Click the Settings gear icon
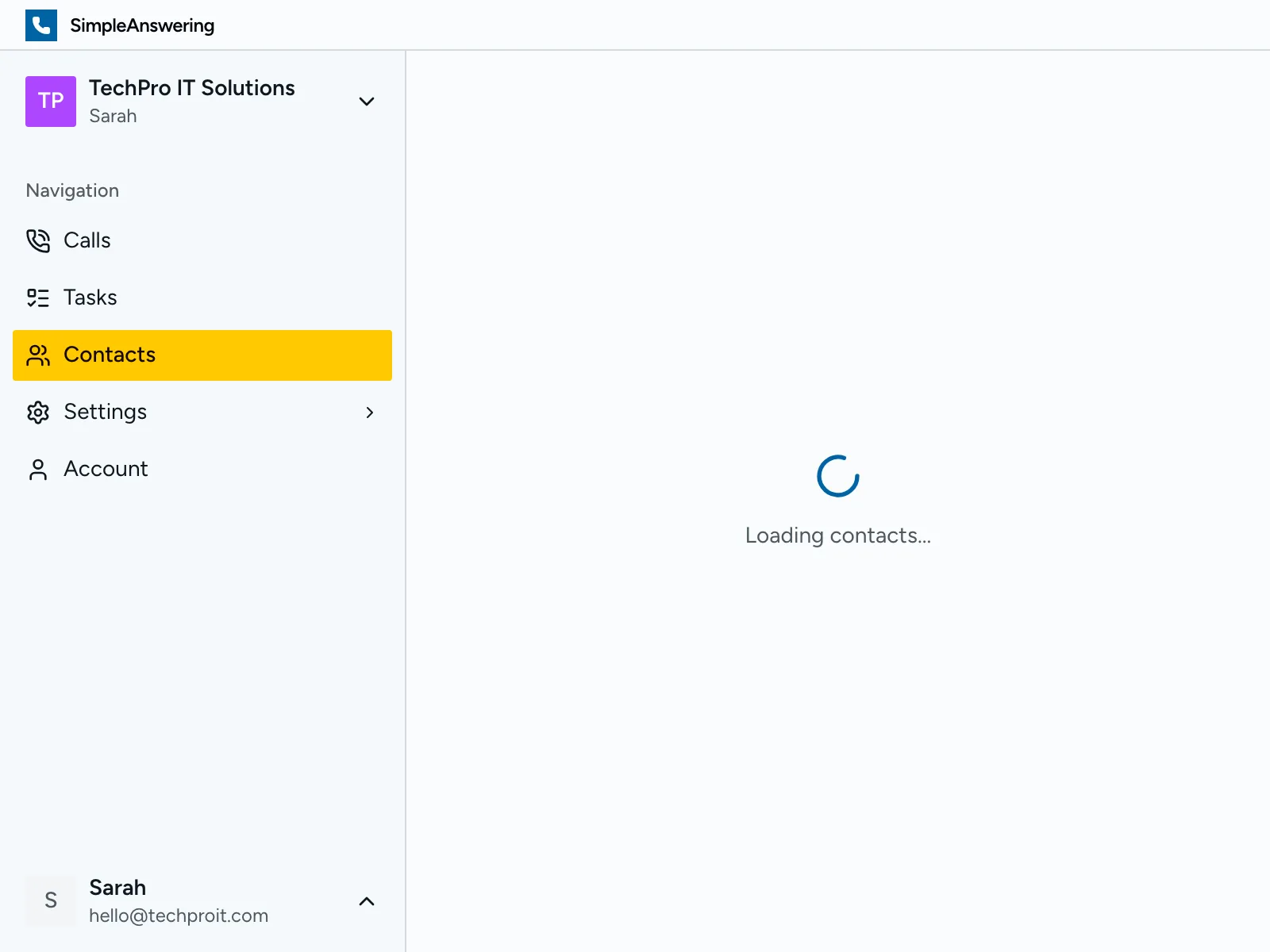This screenshot has height=952, width=1270. (38, 412)
